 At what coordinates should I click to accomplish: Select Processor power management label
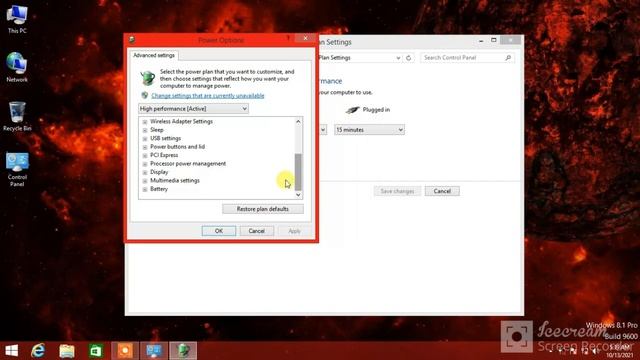point(188,164)
